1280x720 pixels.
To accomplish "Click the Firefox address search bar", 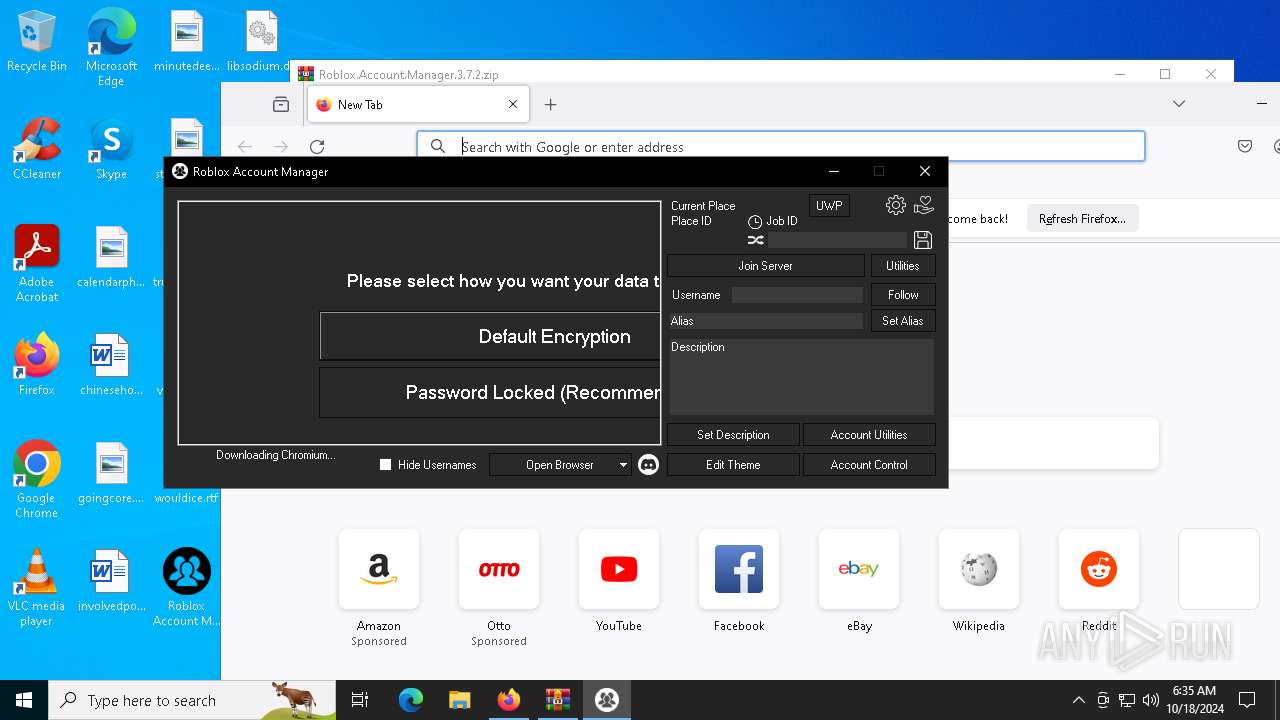I will (781, 146).
